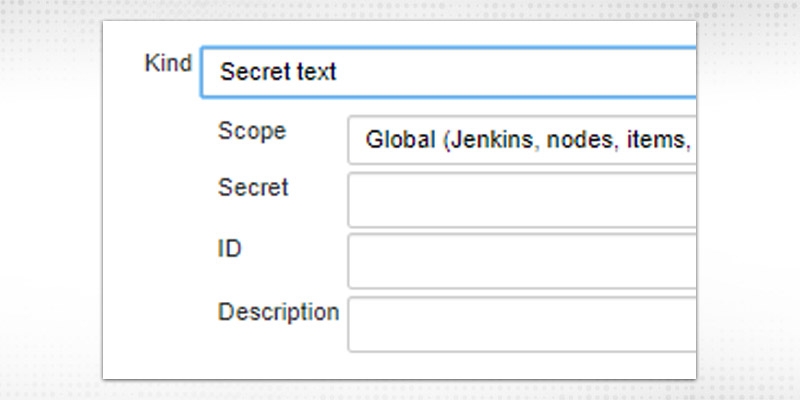
Task: Click the Kind field label
Action: tap(168, 62)
